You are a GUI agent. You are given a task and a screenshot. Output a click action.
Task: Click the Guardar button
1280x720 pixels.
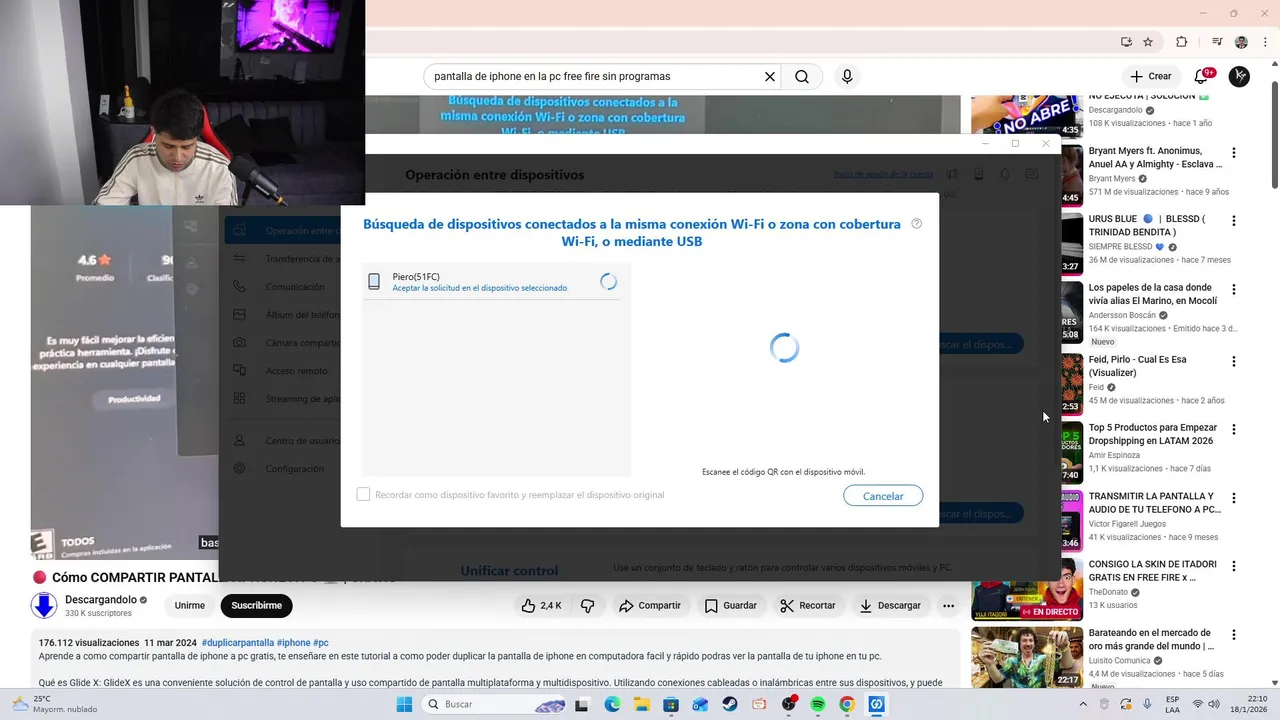point(731,605)
